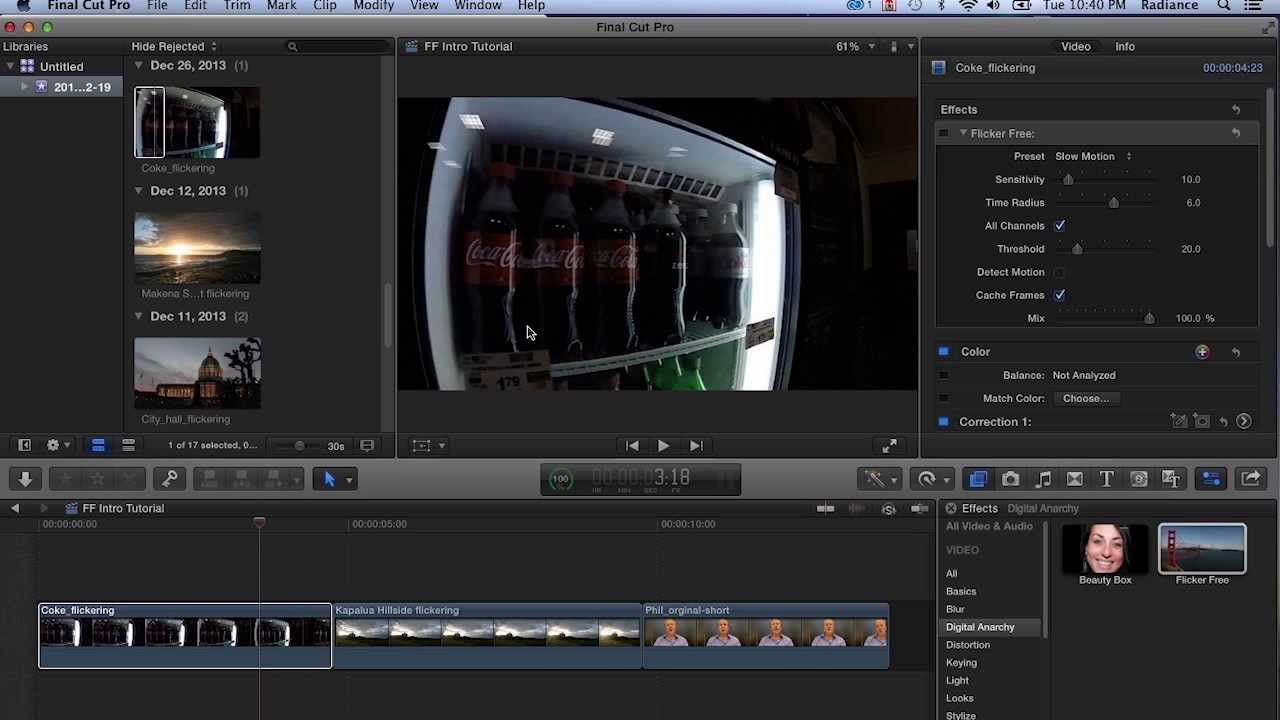Toggle the Cache Frames checkbox
Viewport: 1280px width, 720px height.
pyautogui.click(x=1059, y=295)
